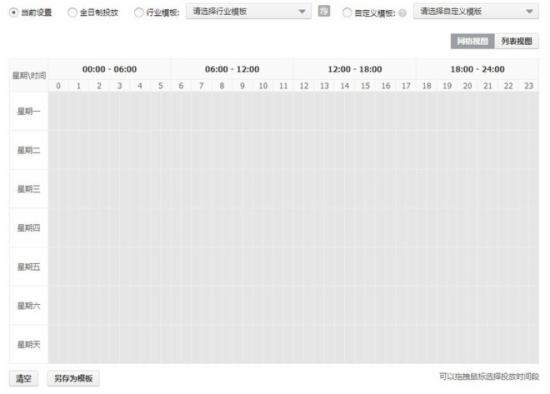Click the 12:00 - 18:00 time range header
Image resolution: width=550 pixels, height=394 pixels.
point(355,69)
